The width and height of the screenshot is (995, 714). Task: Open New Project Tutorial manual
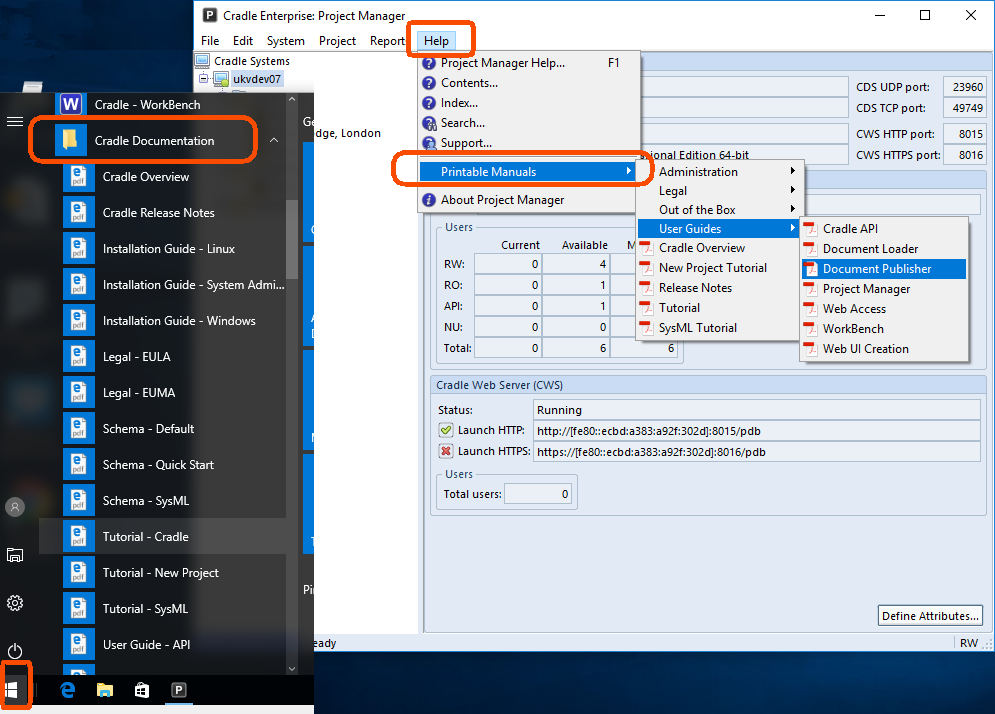(720, 268)
